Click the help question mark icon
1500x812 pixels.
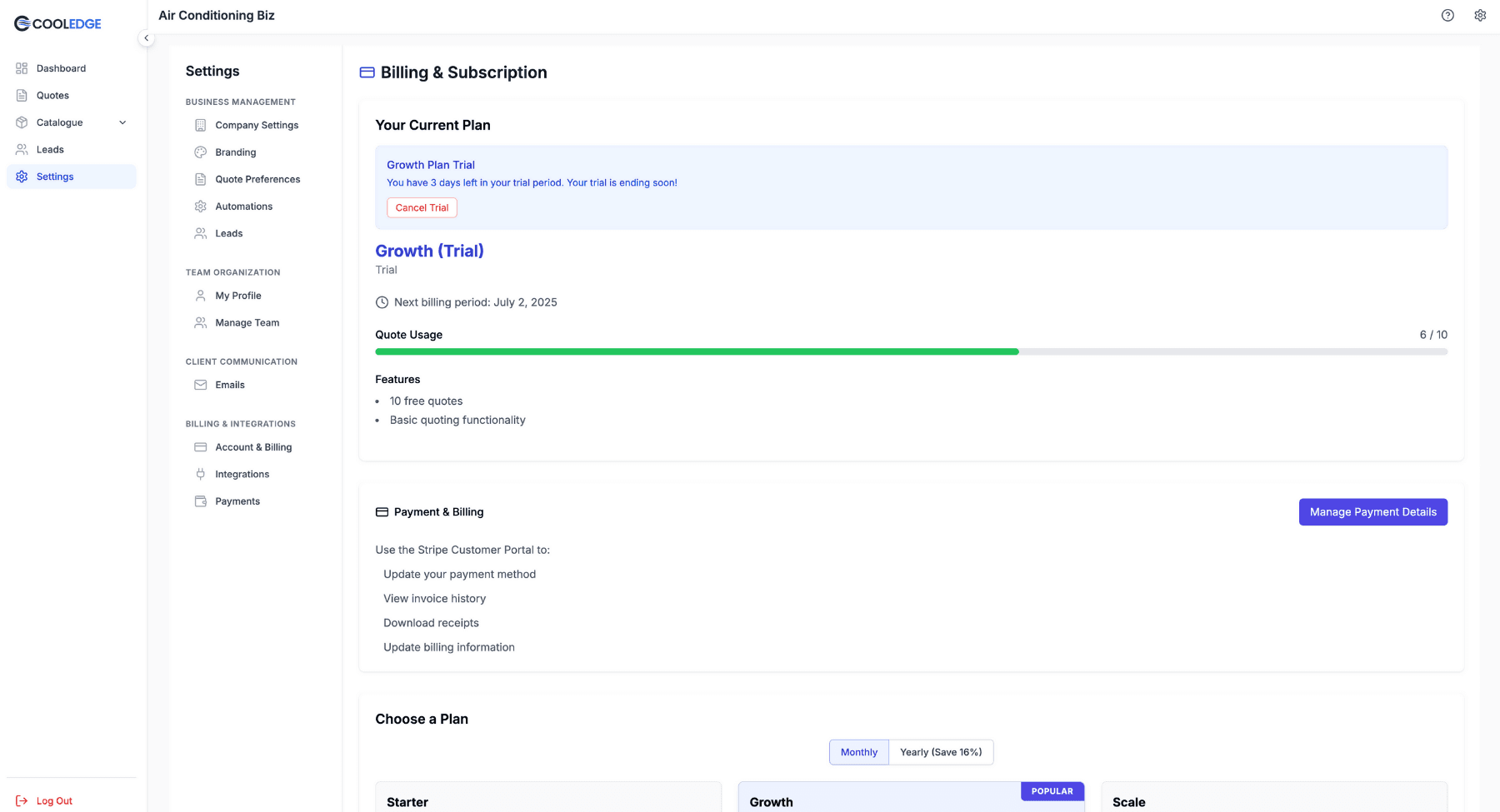(1447, 16)
